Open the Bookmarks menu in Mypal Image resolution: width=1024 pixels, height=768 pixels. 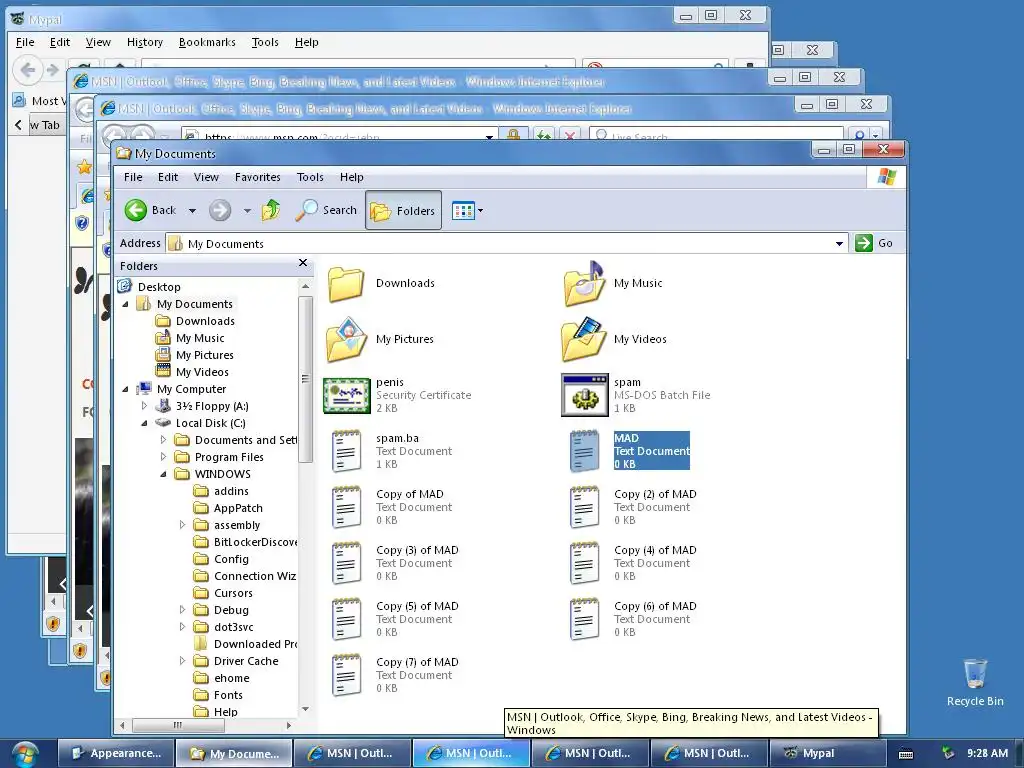(x=207, y=42)
